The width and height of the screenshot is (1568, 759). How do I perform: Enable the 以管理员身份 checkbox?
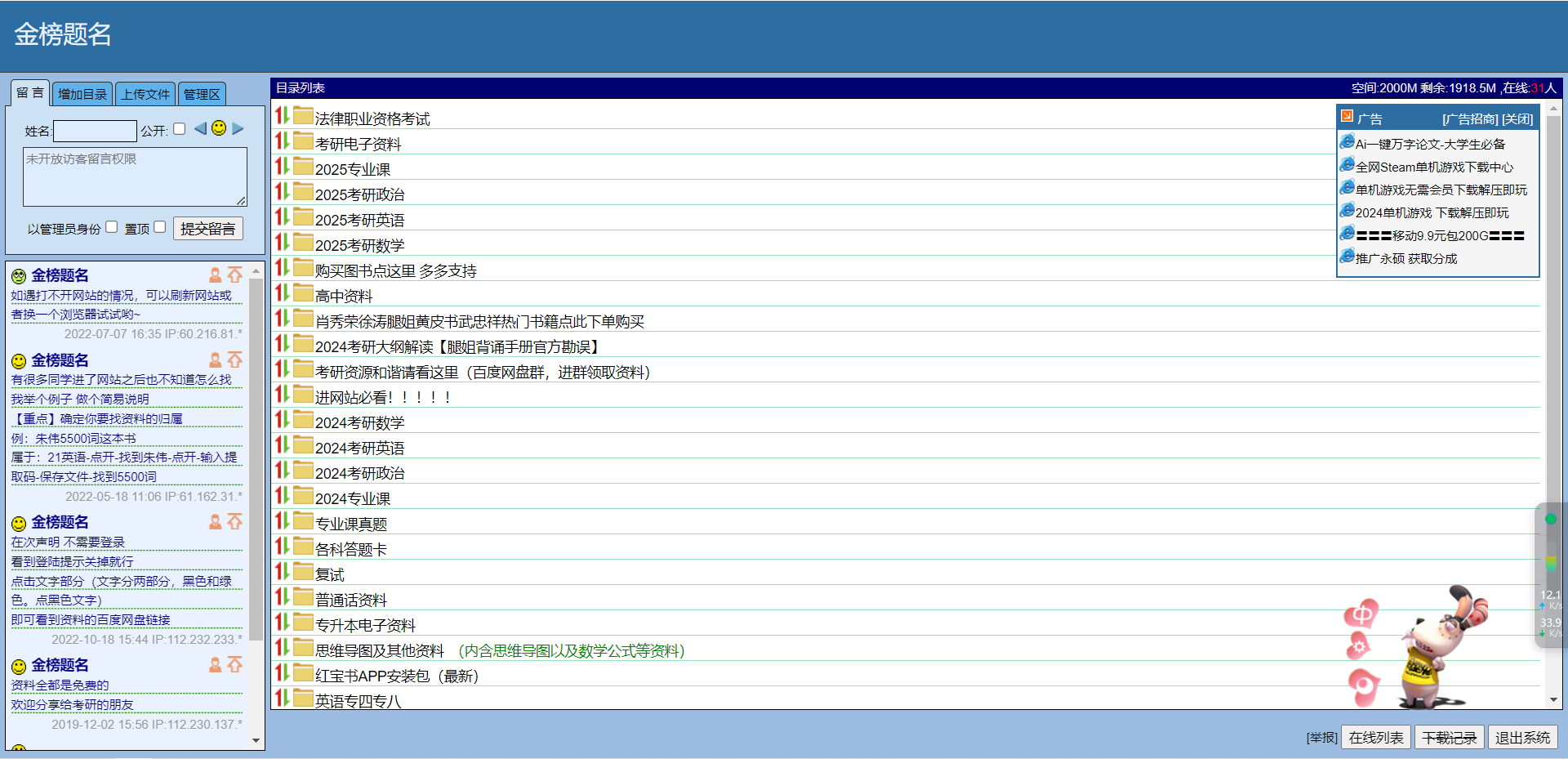tap(112, 227)
